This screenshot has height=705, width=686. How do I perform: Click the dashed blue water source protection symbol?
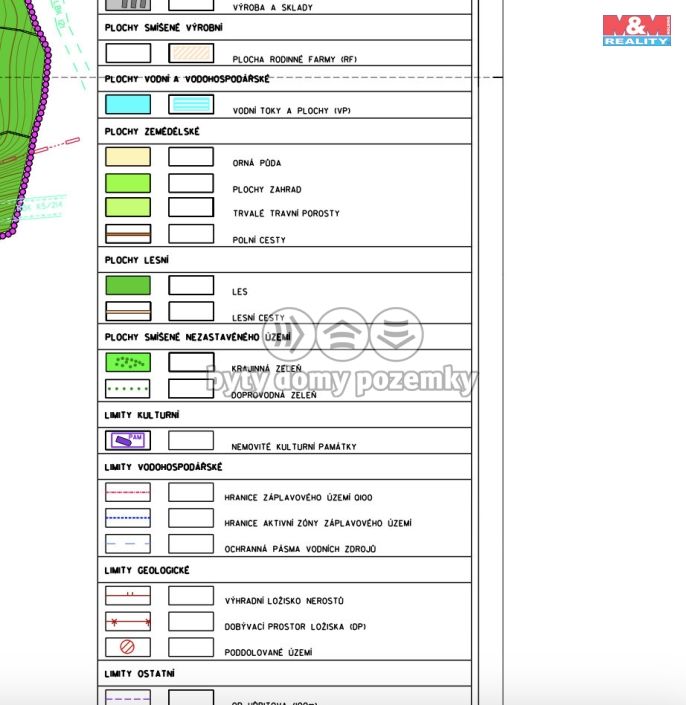click(128, 544)
